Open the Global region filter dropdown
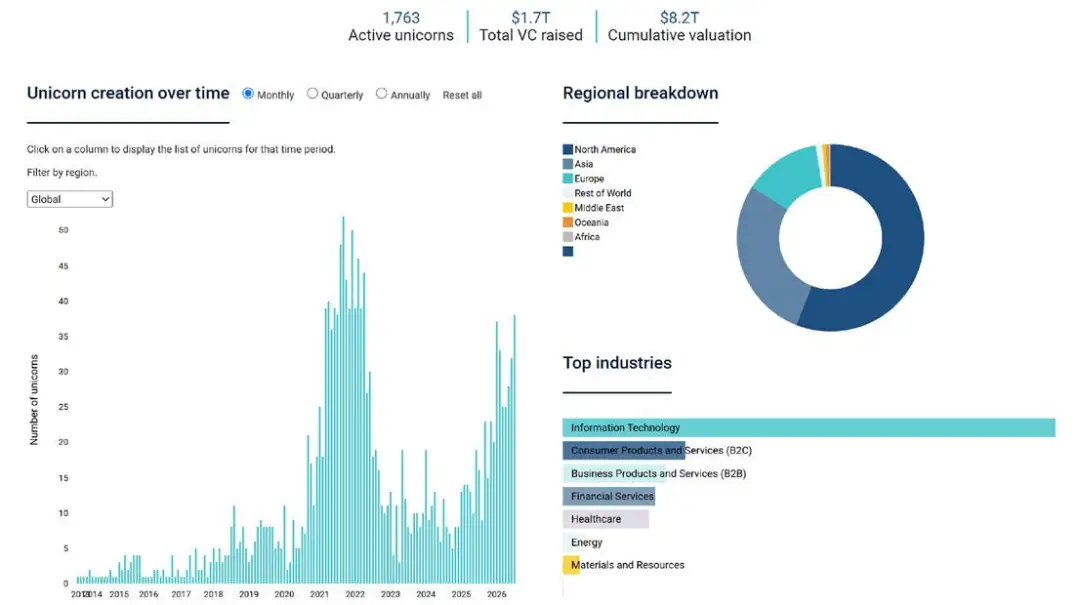The height and width of the screenshot is (605, 1080). [70, 199]
